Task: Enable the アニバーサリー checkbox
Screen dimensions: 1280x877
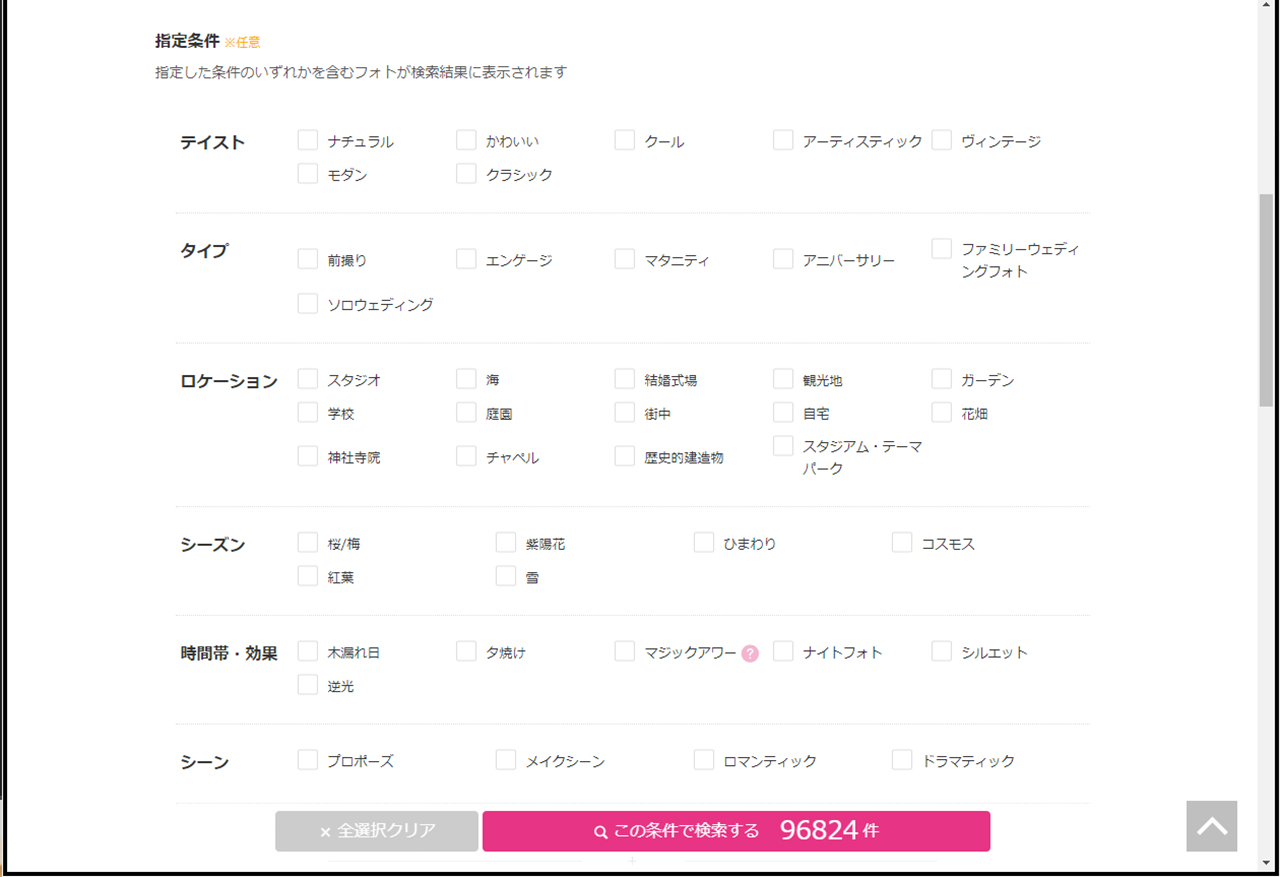Action: pyautogui.click(x=783, y=259)
